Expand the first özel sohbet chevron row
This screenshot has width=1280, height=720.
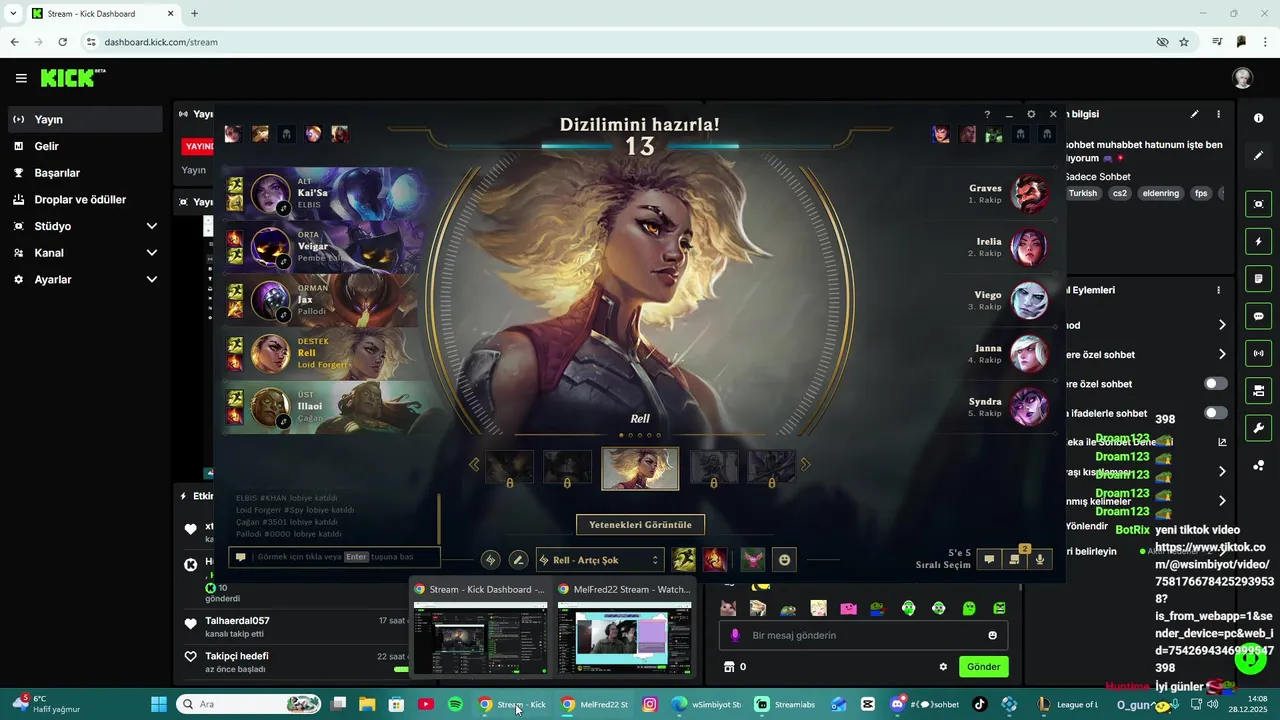pyautogui.click(x=1222, y=354)
